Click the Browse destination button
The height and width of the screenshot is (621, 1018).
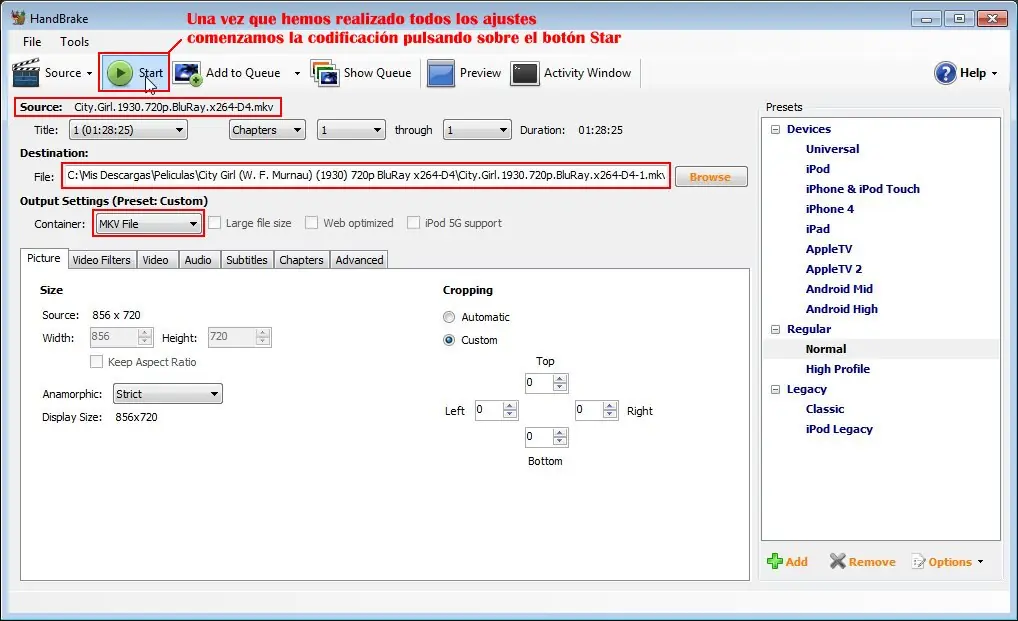point(711,177)
